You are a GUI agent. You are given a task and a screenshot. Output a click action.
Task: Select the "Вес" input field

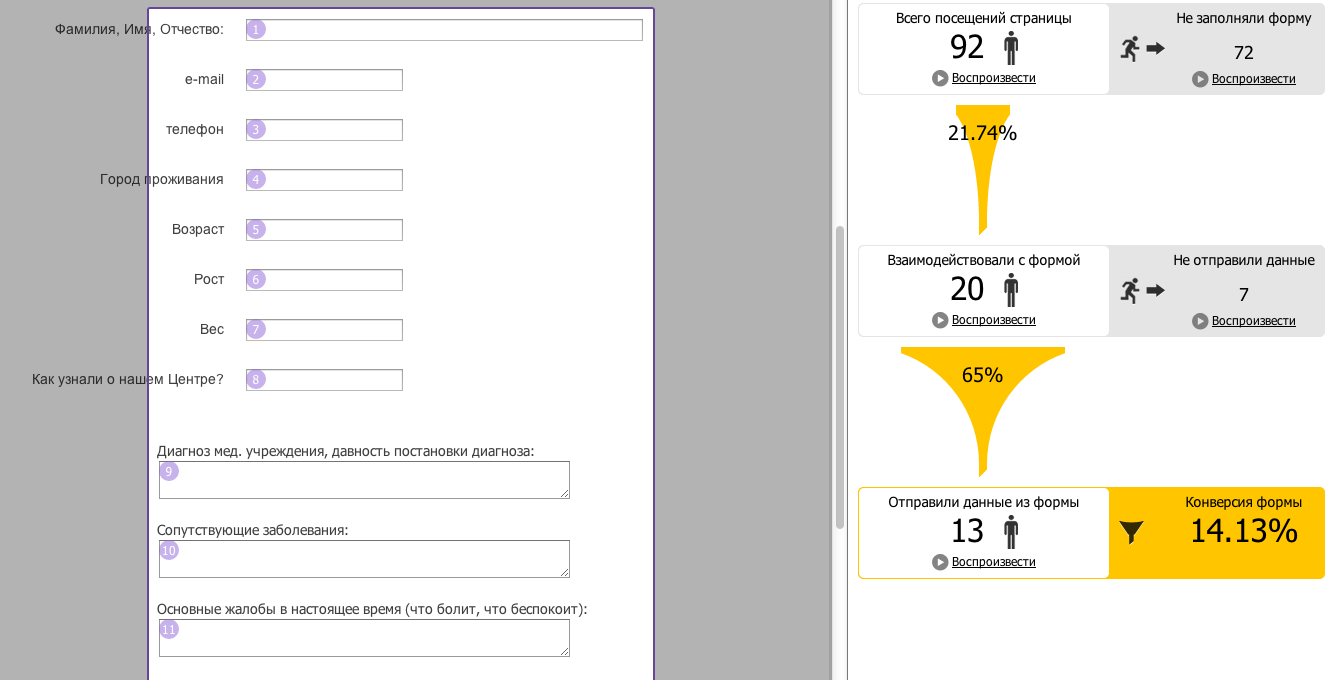[x=324, y=330]
